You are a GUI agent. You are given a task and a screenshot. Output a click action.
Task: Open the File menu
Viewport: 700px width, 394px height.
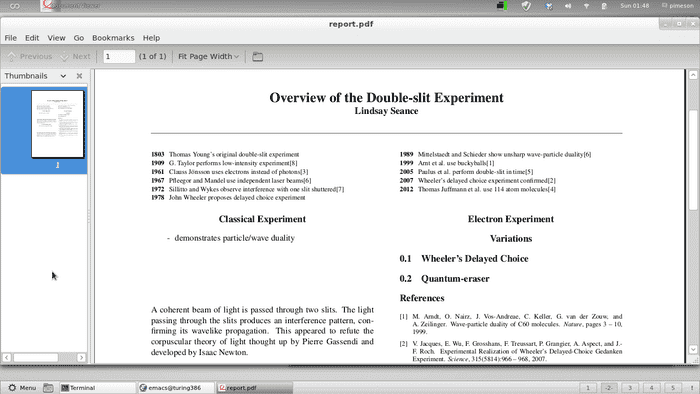(x=10, y=38)
